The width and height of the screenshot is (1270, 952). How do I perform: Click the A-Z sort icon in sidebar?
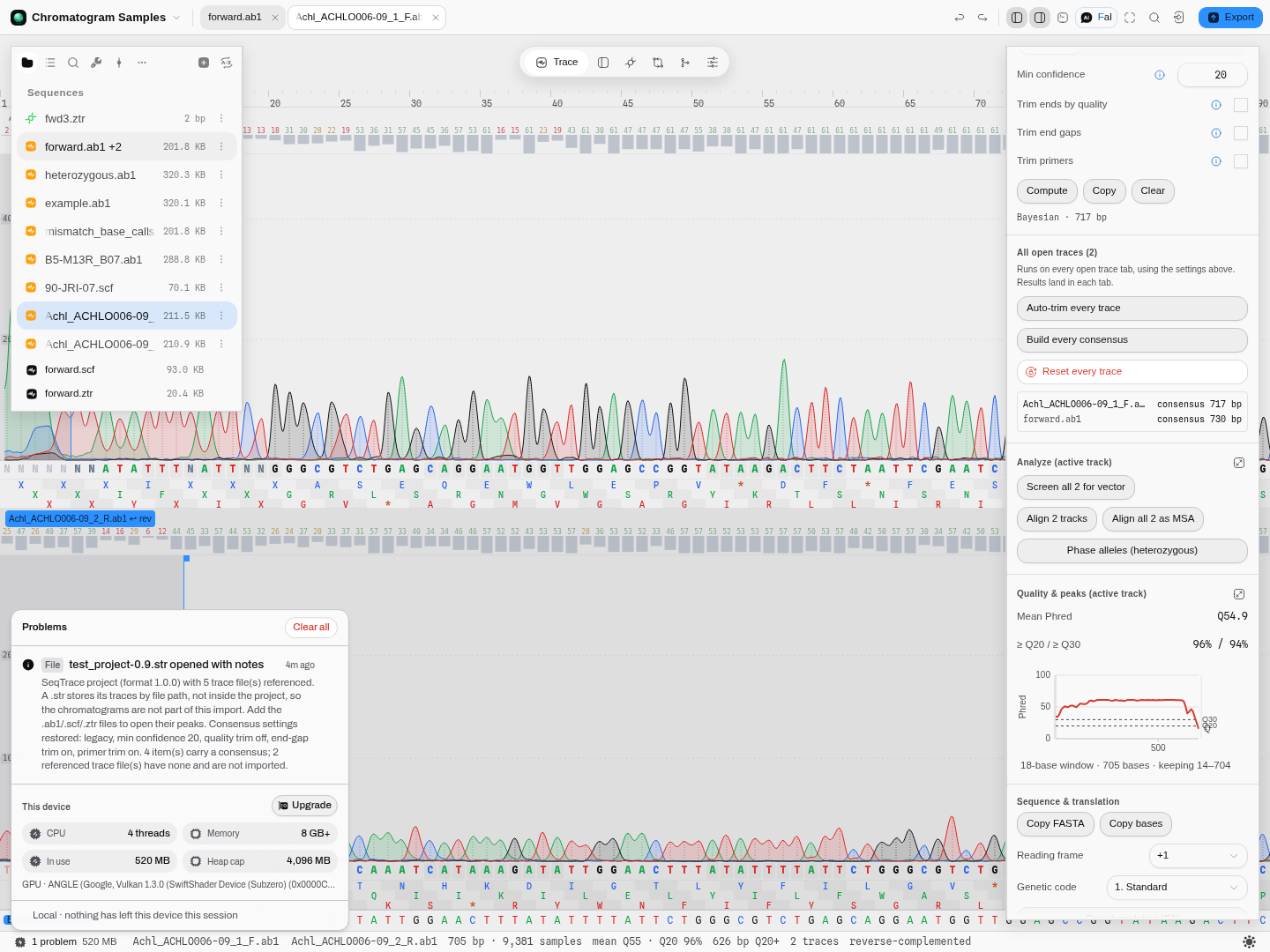[227, 63]
